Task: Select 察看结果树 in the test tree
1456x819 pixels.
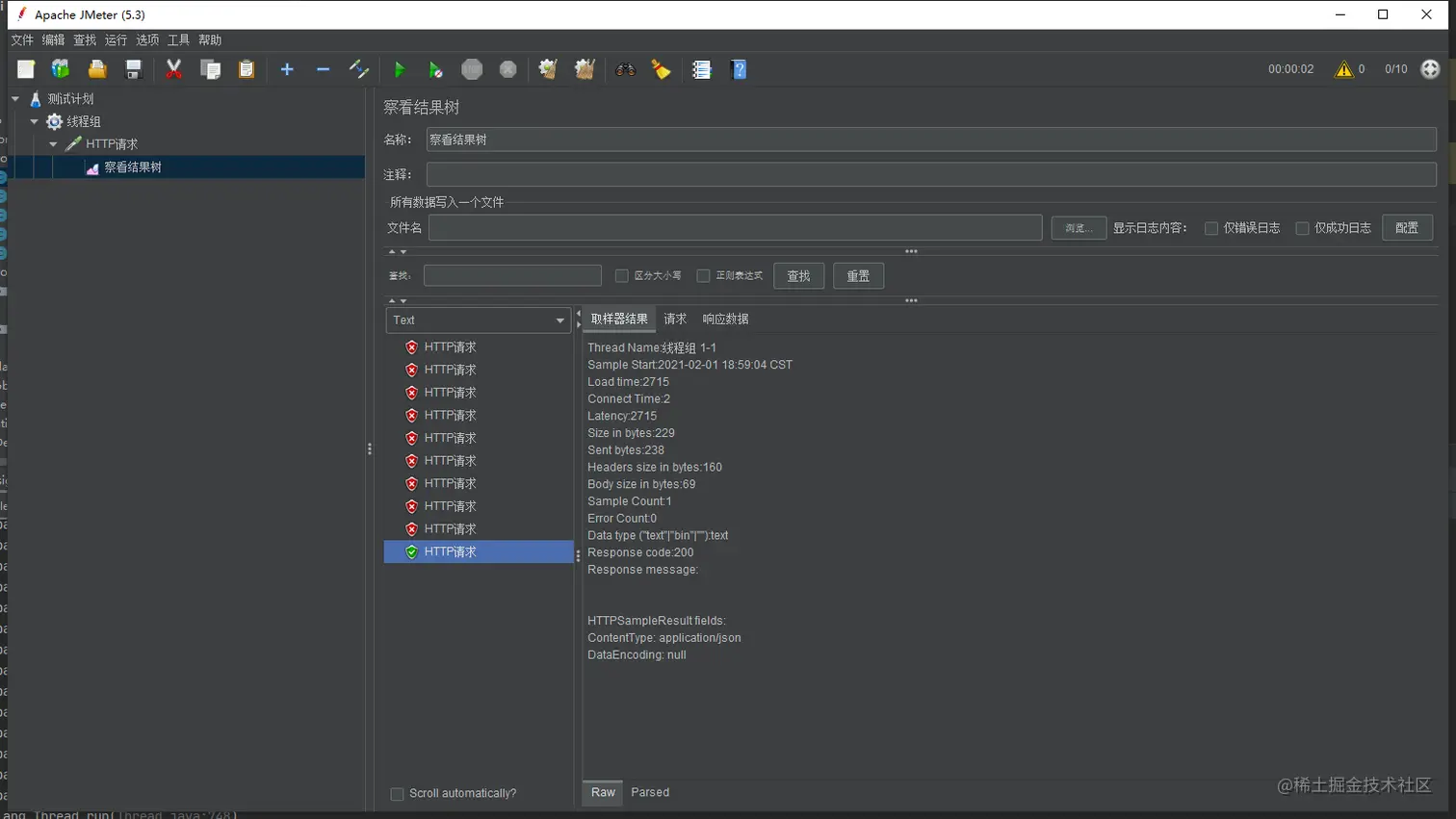Action: [x=133, y=167]
